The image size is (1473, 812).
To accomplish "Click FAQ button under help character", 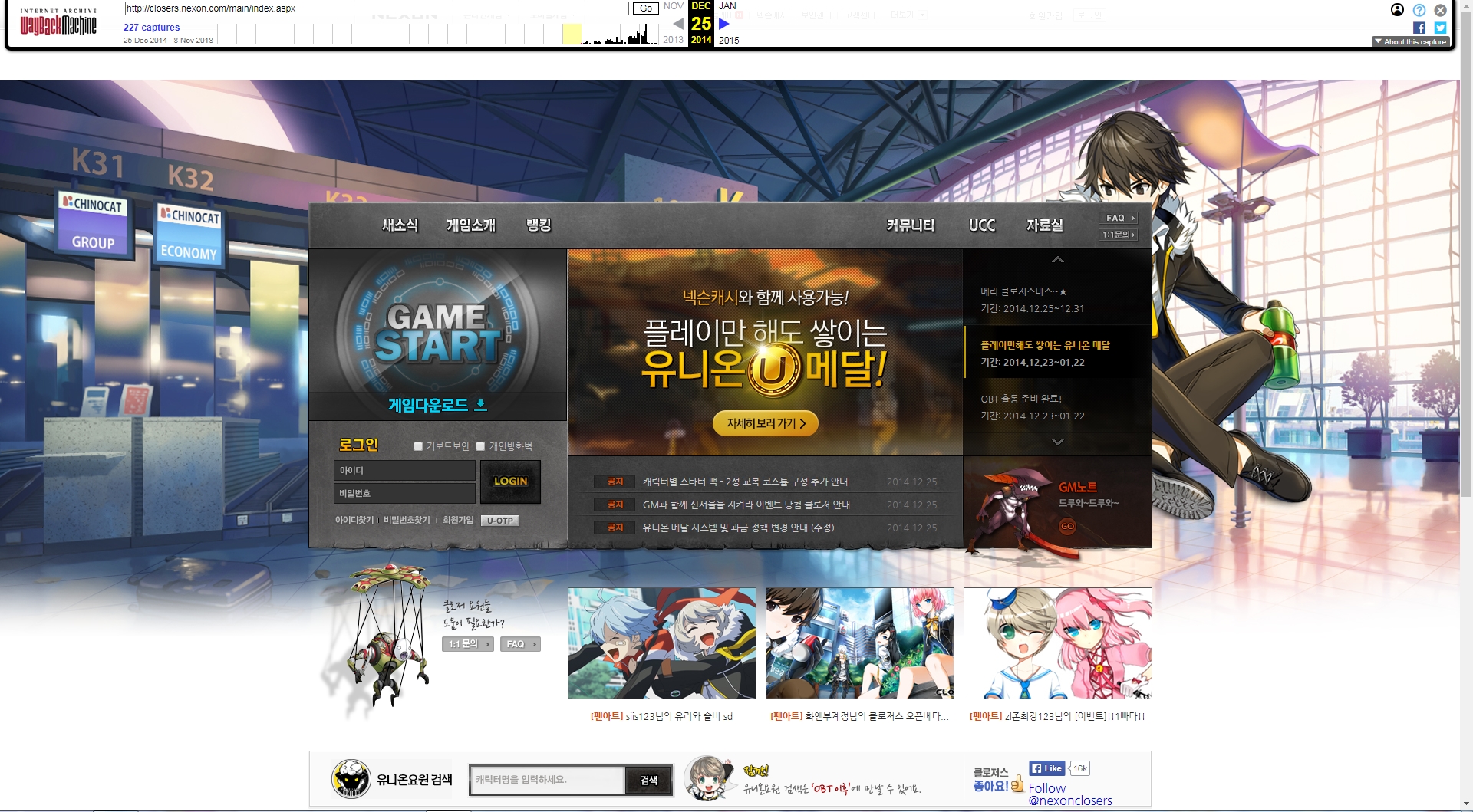I will (520, 644).
